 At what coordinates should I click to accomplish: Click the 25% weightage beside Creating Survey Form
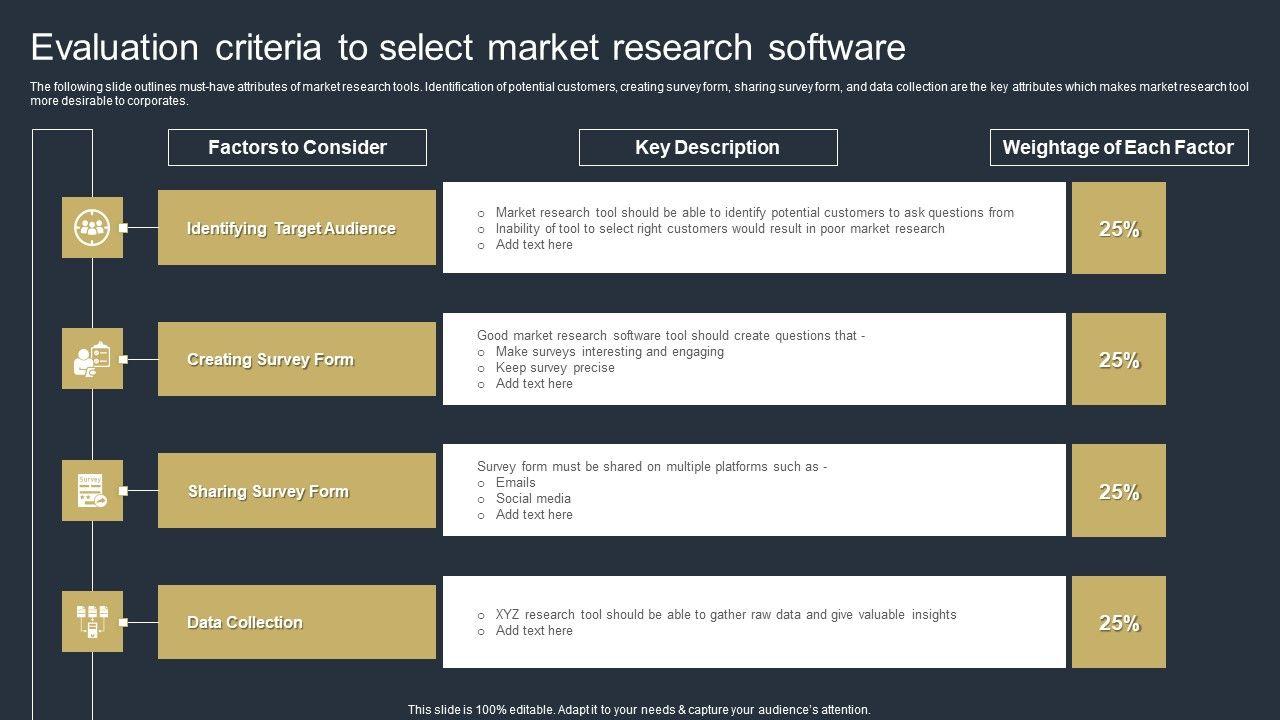(x=1118, y=360)
